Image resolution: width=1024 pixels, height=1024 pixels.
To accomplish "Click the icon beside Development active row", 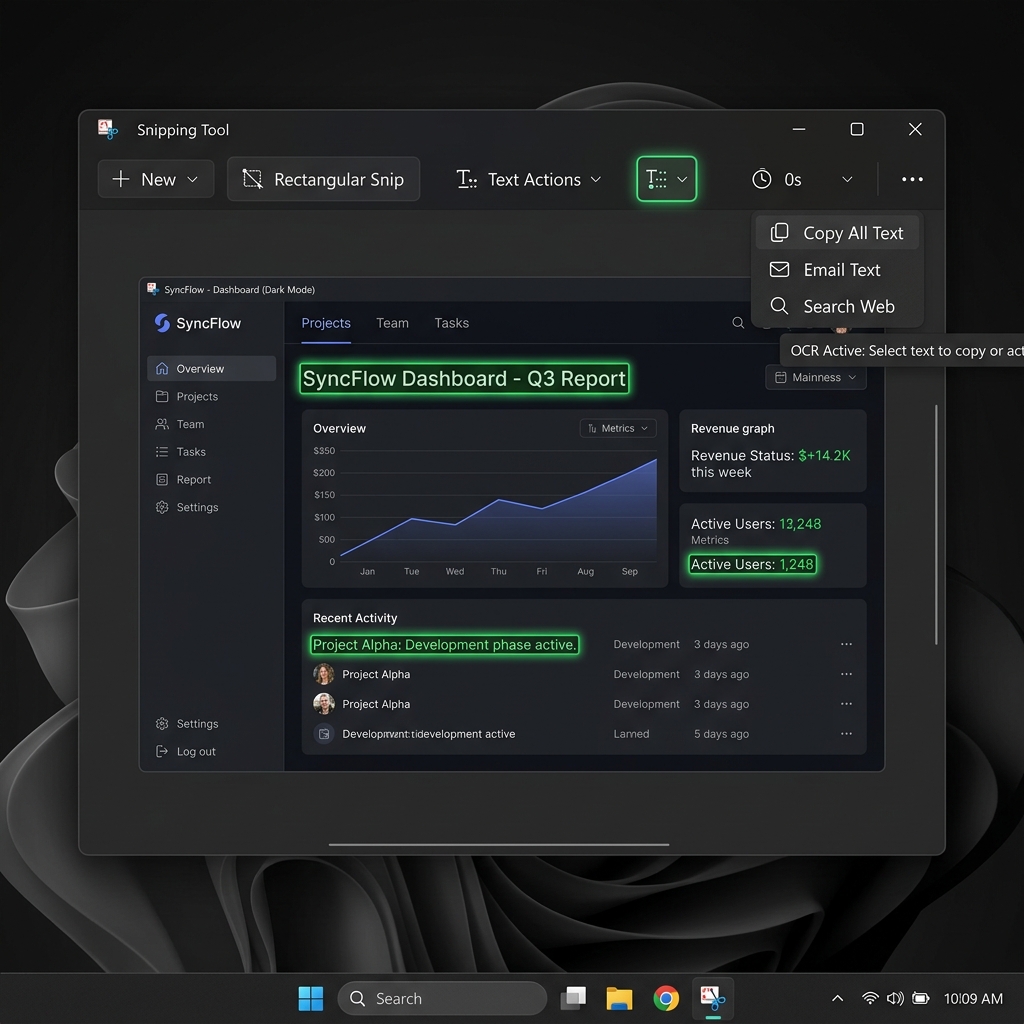I will point(324,734).
